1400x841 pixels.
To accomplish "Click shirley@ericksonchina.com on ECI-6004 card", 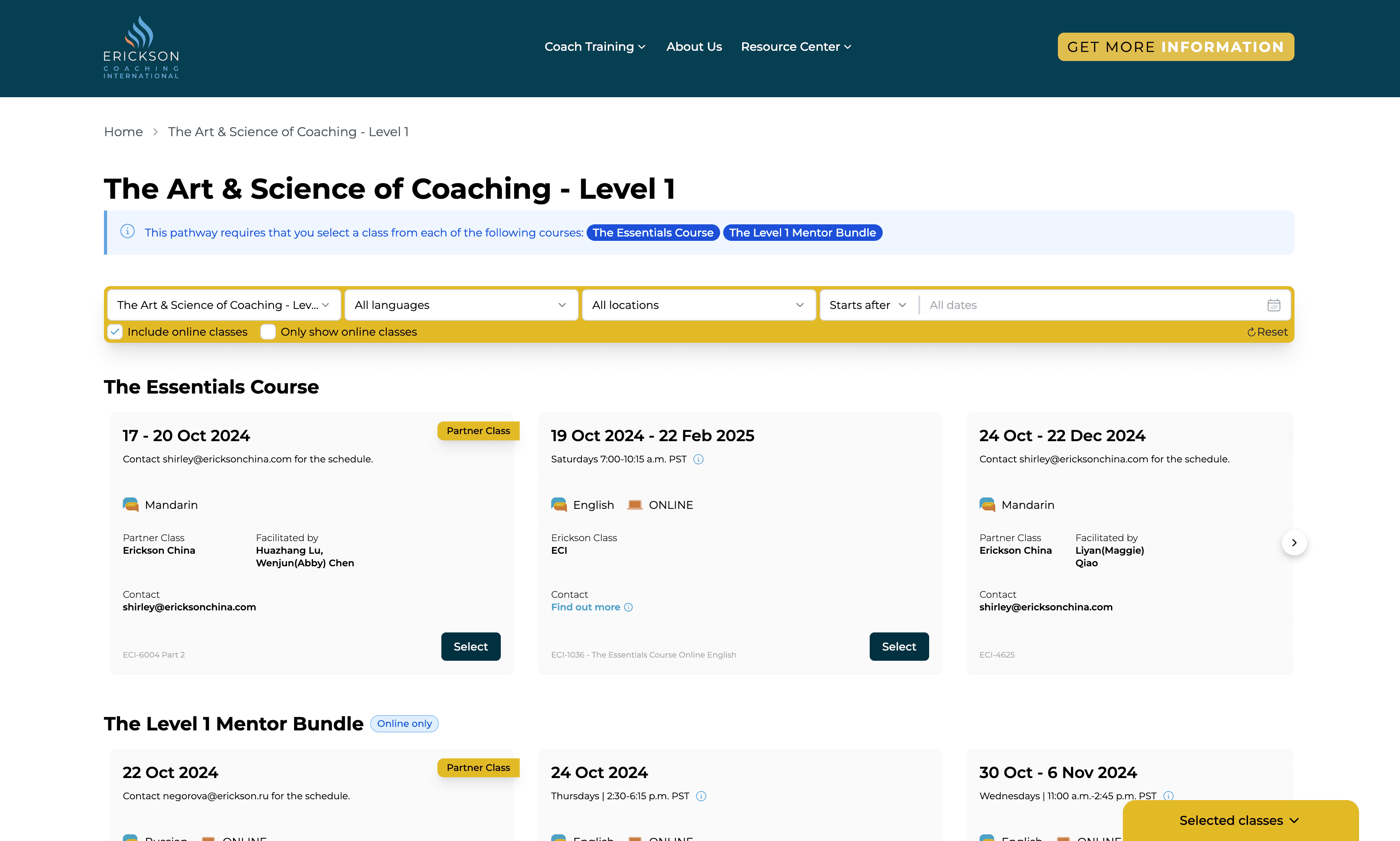I will point(189,607).
